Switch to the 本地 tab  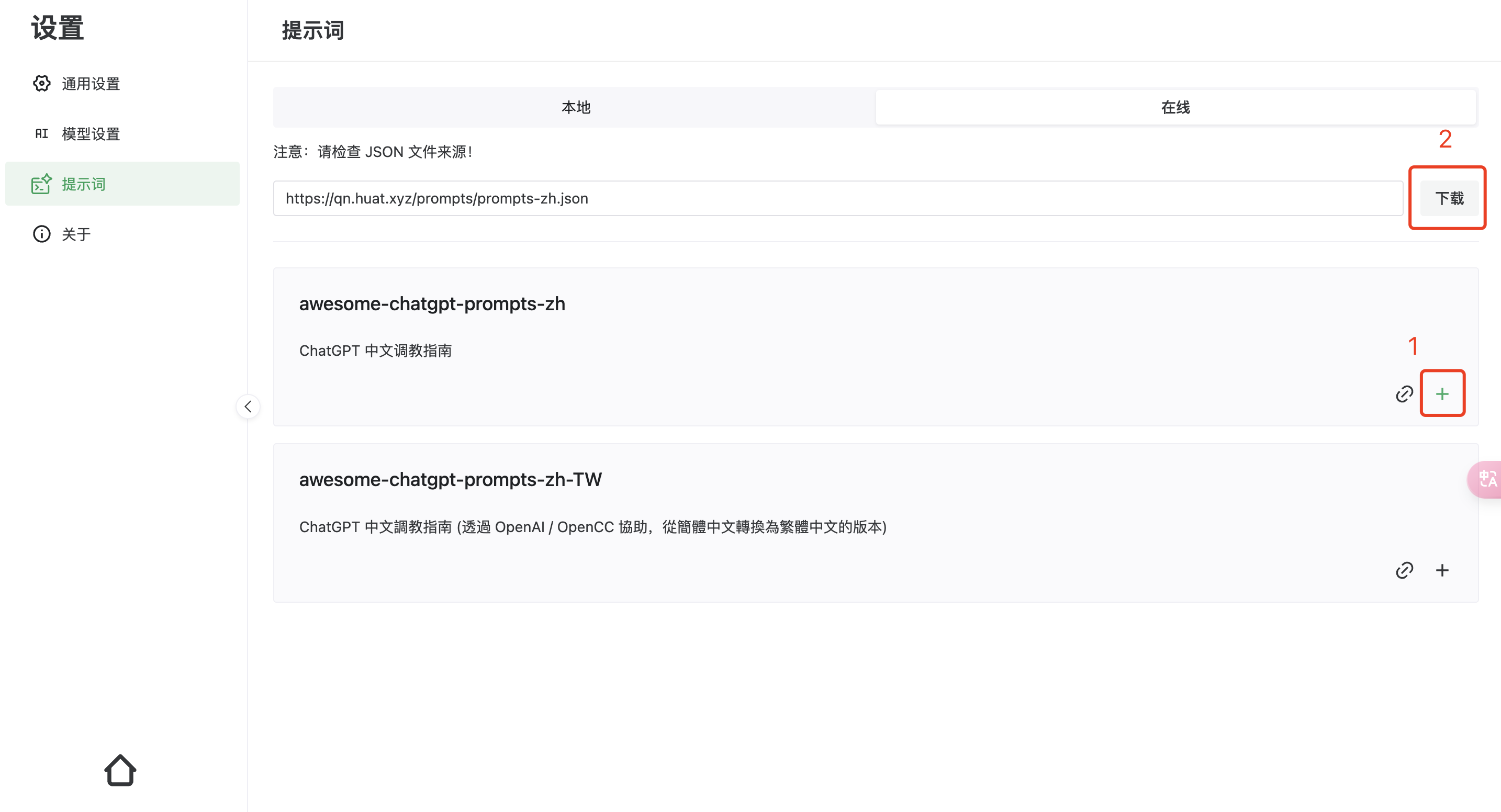(x=575, y=107)
